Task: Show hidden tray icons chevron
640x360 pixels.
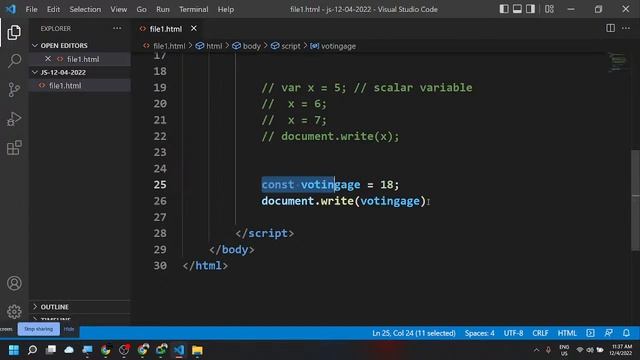Action: [536, 350]
